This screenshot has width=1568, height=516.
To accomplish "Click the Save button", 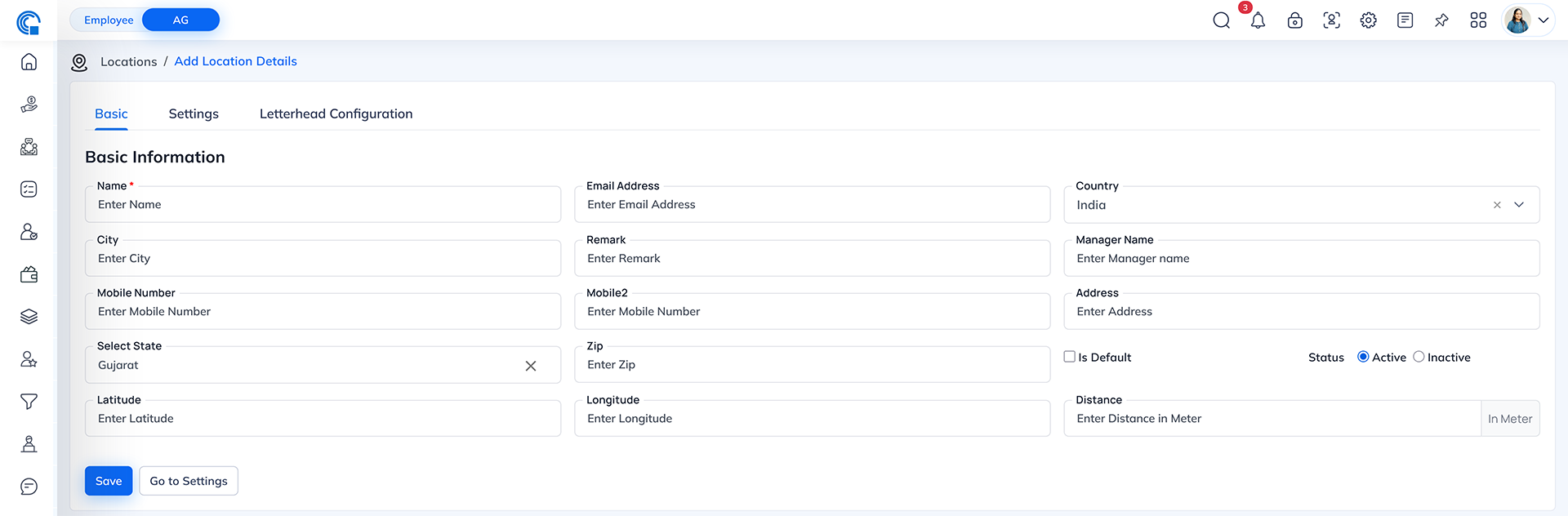I will tap(109, 481).
